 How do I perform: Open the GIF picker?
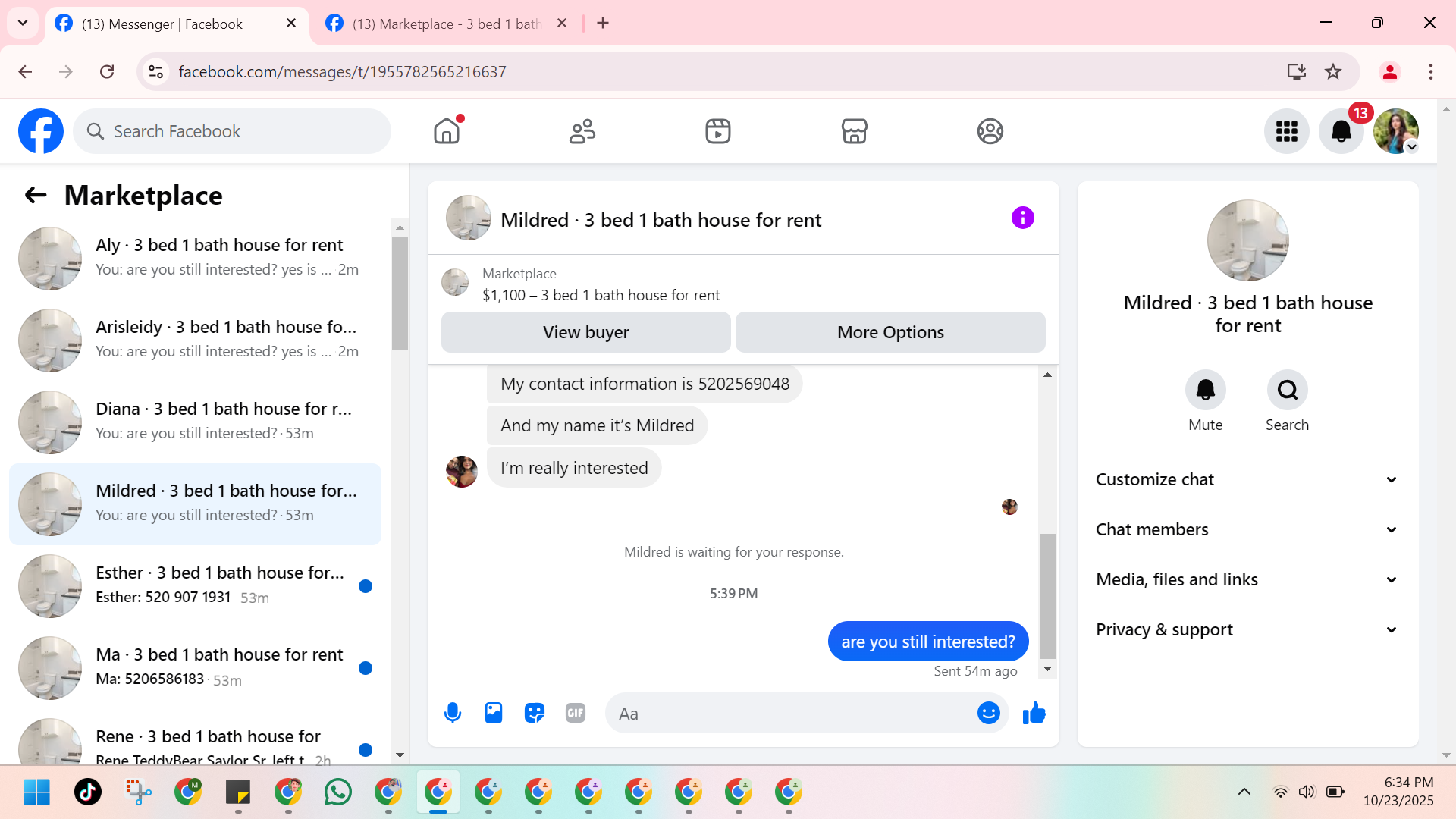[576, 713]
